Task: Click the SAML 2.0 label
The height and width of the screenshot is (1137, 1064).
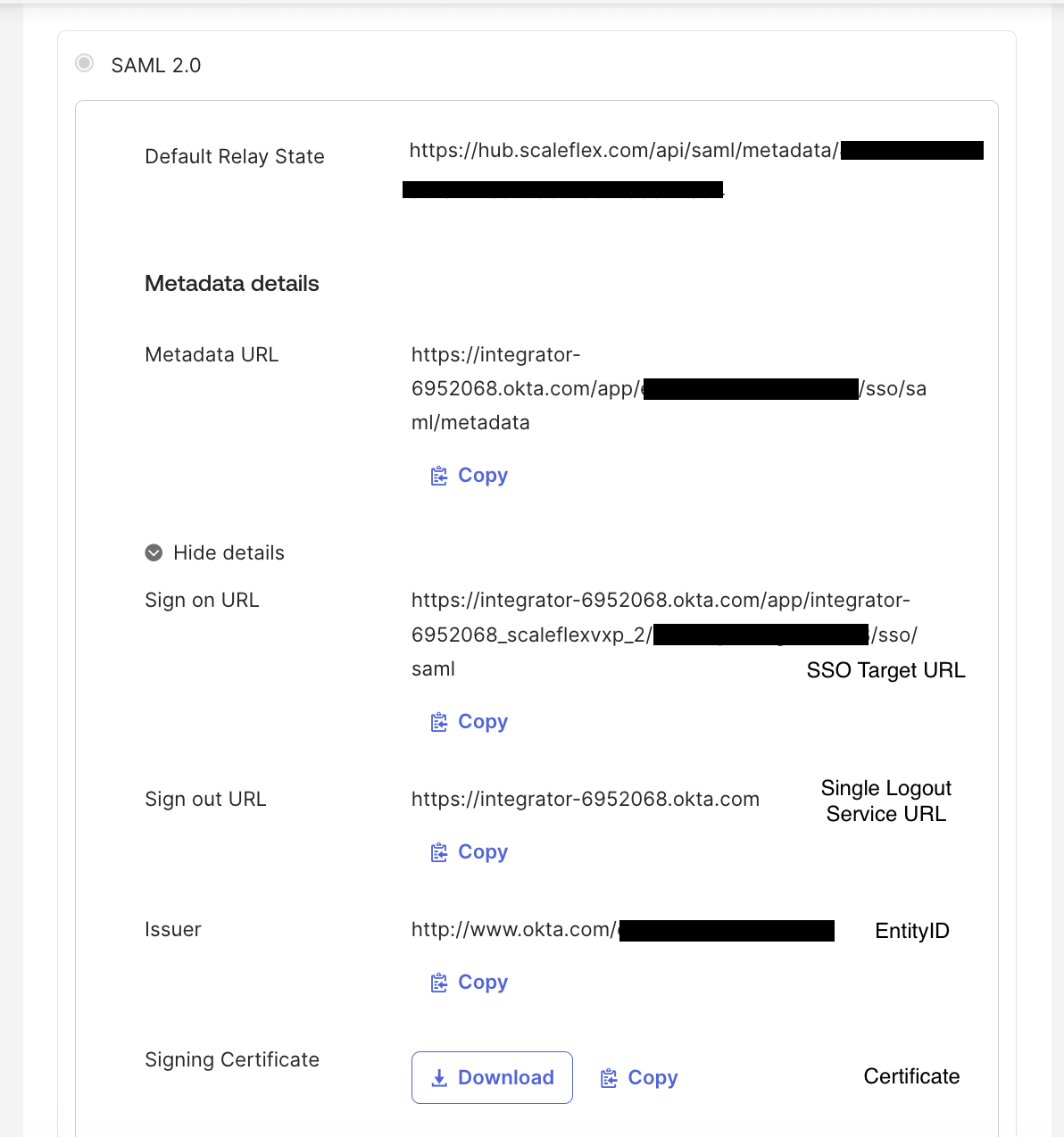Action: [156, 65]
